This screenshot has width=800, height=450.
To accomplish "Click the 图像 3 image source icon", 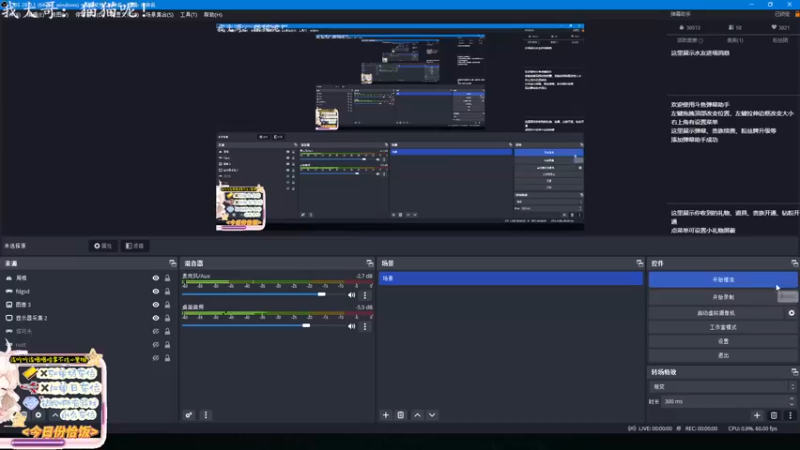I will click(9, 305).
